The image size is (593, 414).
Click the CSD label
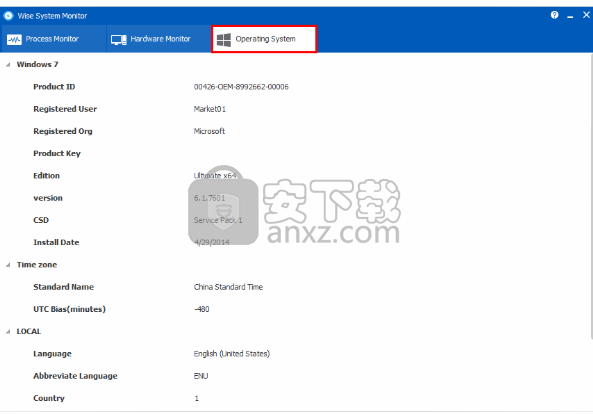tap(41, 220)
